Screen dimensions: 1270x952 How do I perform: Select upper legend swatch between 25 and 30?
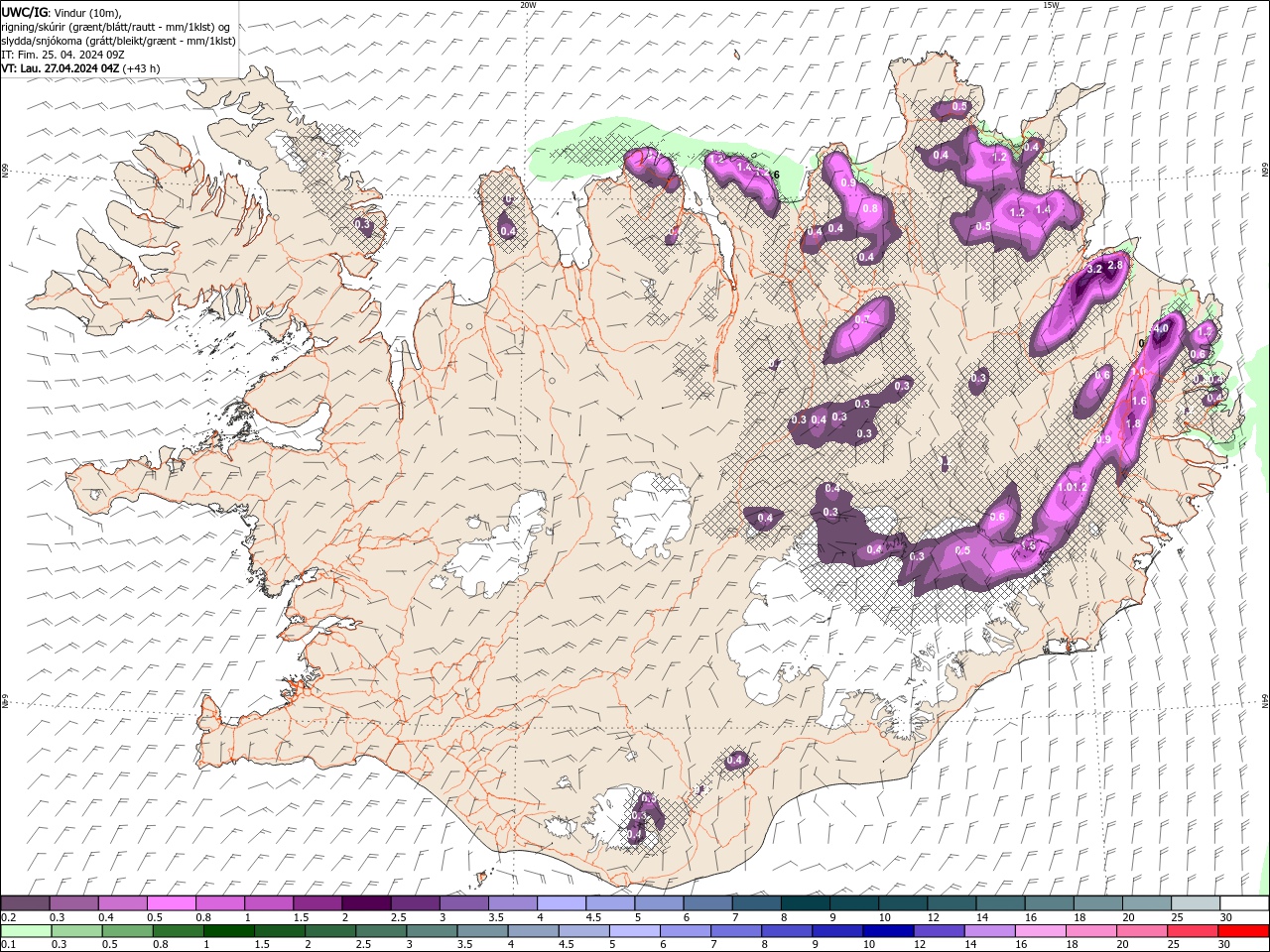coord(1196,903)
